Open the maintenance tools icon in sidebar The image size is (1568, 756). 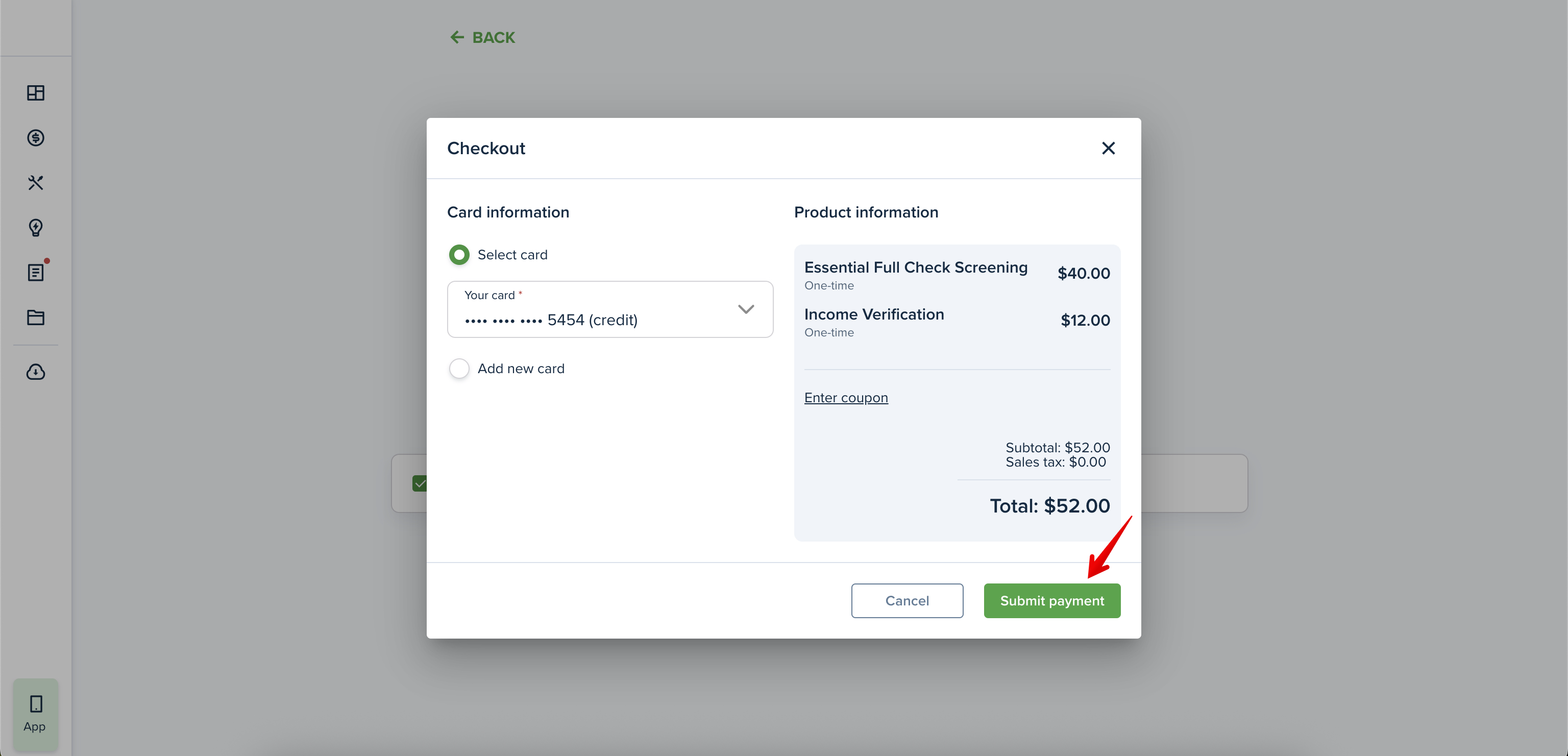coord(36,183)
